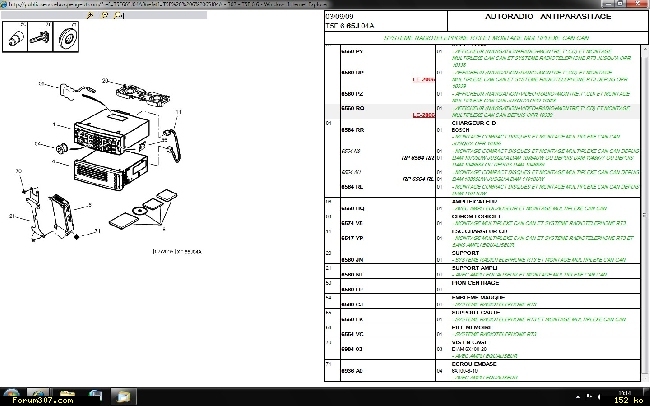The image size is (650, 406).
Task: Open the round washer disc part thumbnail
Action: [x=66, y=37]
